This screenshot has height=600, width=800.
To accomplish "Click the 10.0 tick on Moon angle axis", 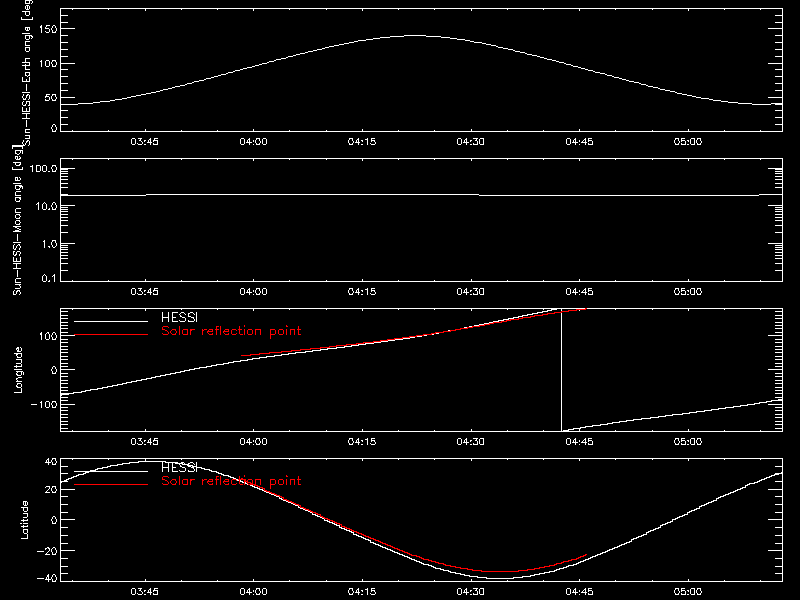I will pyautogui.click(x=46, y=206).
